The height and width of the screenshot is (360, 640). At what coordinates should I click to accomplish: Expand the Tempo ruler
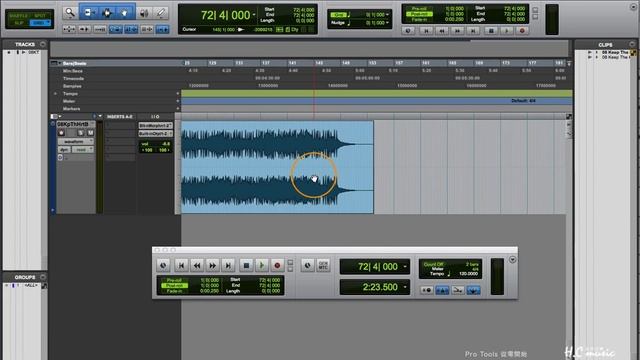click(56, 93)
